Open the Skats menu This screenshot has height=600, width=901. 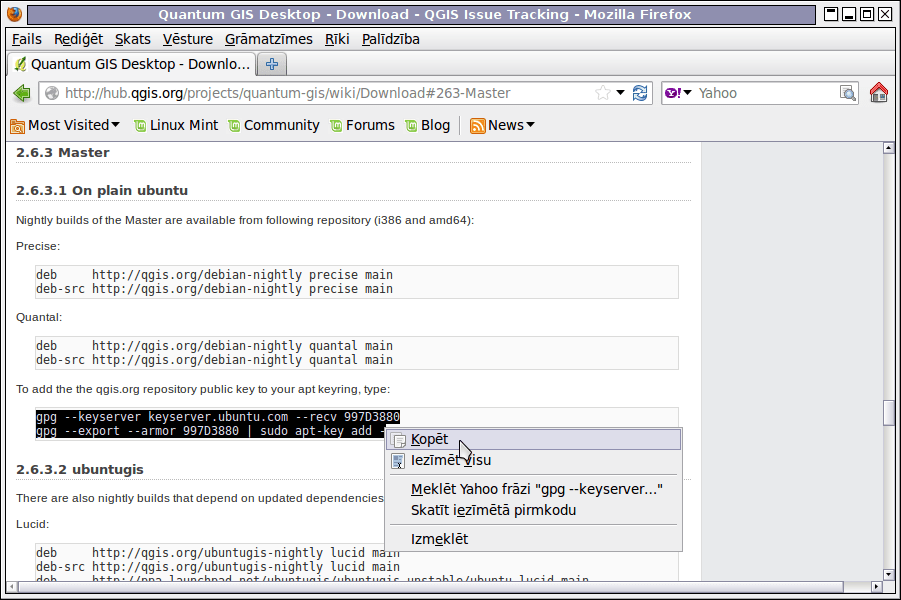point(133,39)
